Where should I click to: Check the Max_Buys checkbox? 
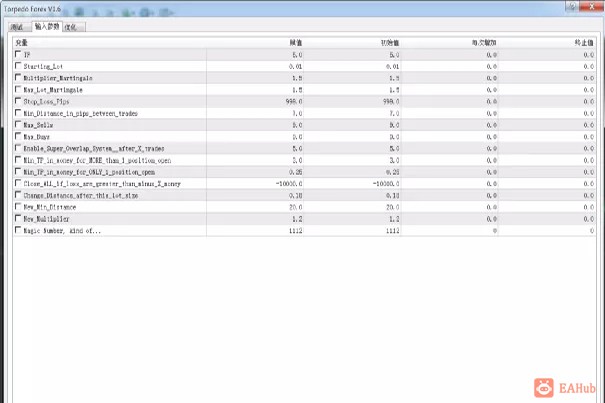tap(18, 136)
